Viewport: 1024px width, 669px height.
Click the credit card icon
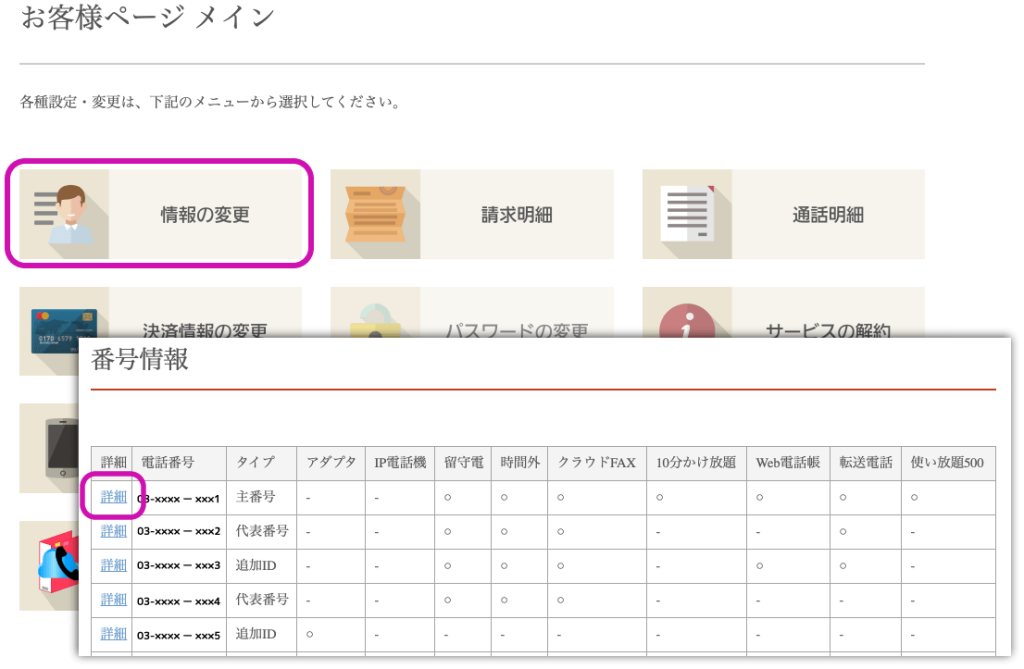[64, 331]
